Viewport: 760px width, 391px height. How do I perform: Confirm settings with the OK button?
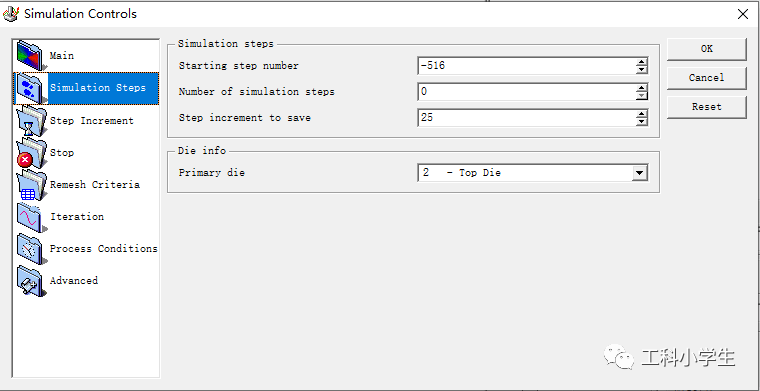706,48
